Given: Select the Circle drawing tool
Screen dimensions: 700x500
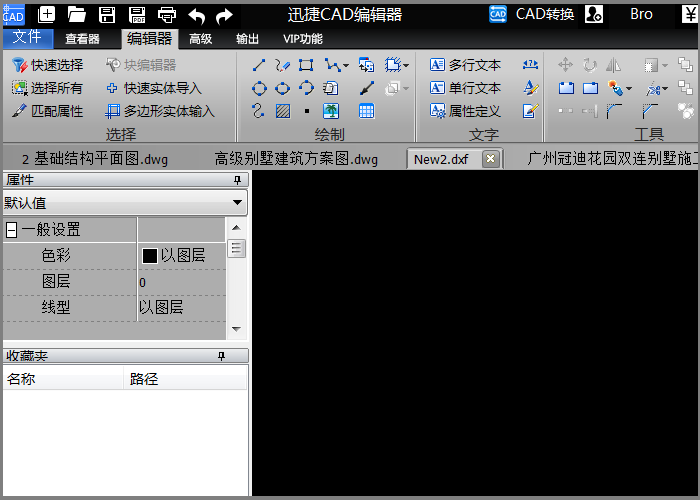Looking at the screenshot, I should [259, 88].
